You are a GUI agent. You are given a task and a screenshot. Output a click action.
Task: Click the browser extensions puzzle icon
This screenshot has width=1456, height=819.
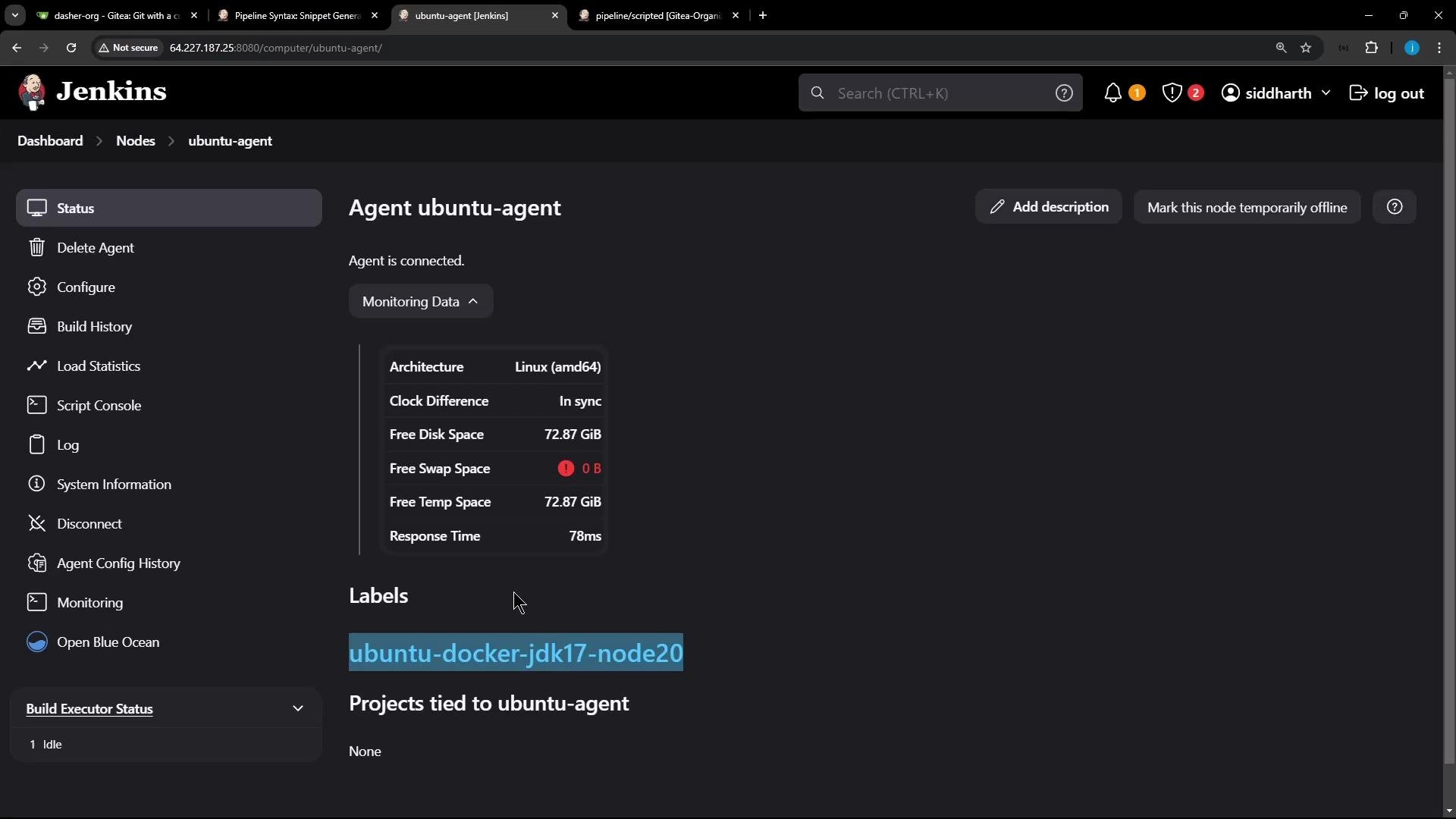click(x=1371, y=48)
